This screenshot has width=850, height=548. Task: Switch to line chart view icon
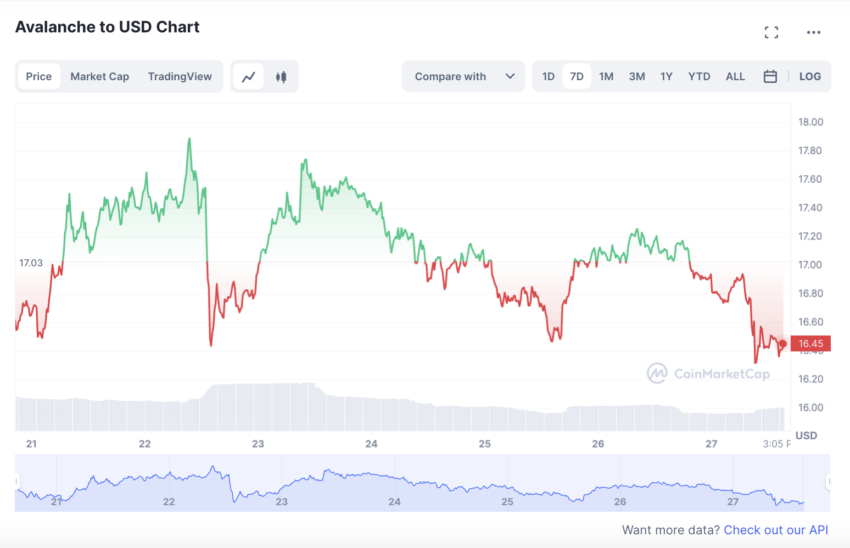point(249,77)
